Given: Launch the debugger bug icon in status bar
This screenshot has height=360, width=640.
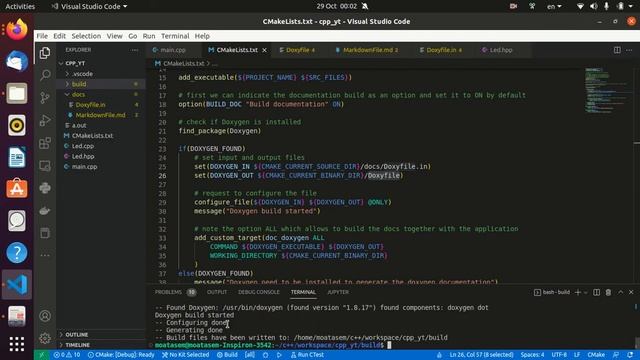Looking at the screenshot, I should 265,355.
